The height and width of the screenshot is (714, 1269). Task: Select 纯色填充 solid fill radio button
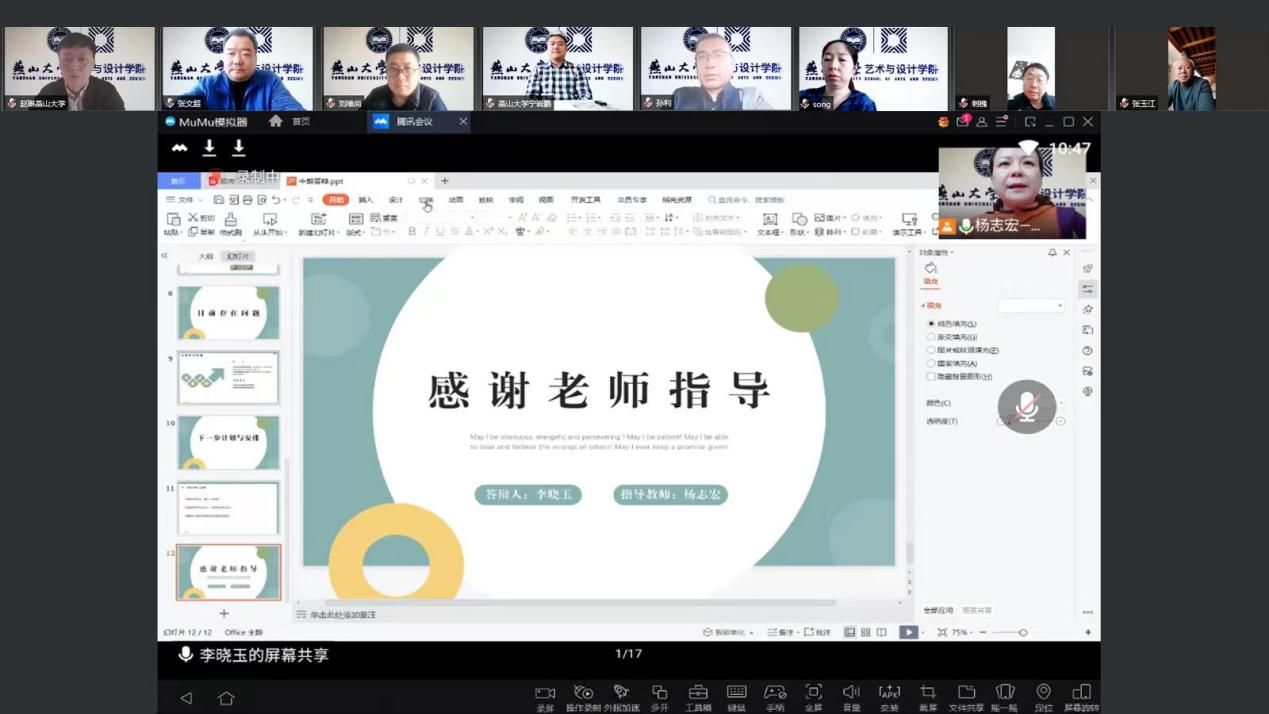[x=931, y=324]
